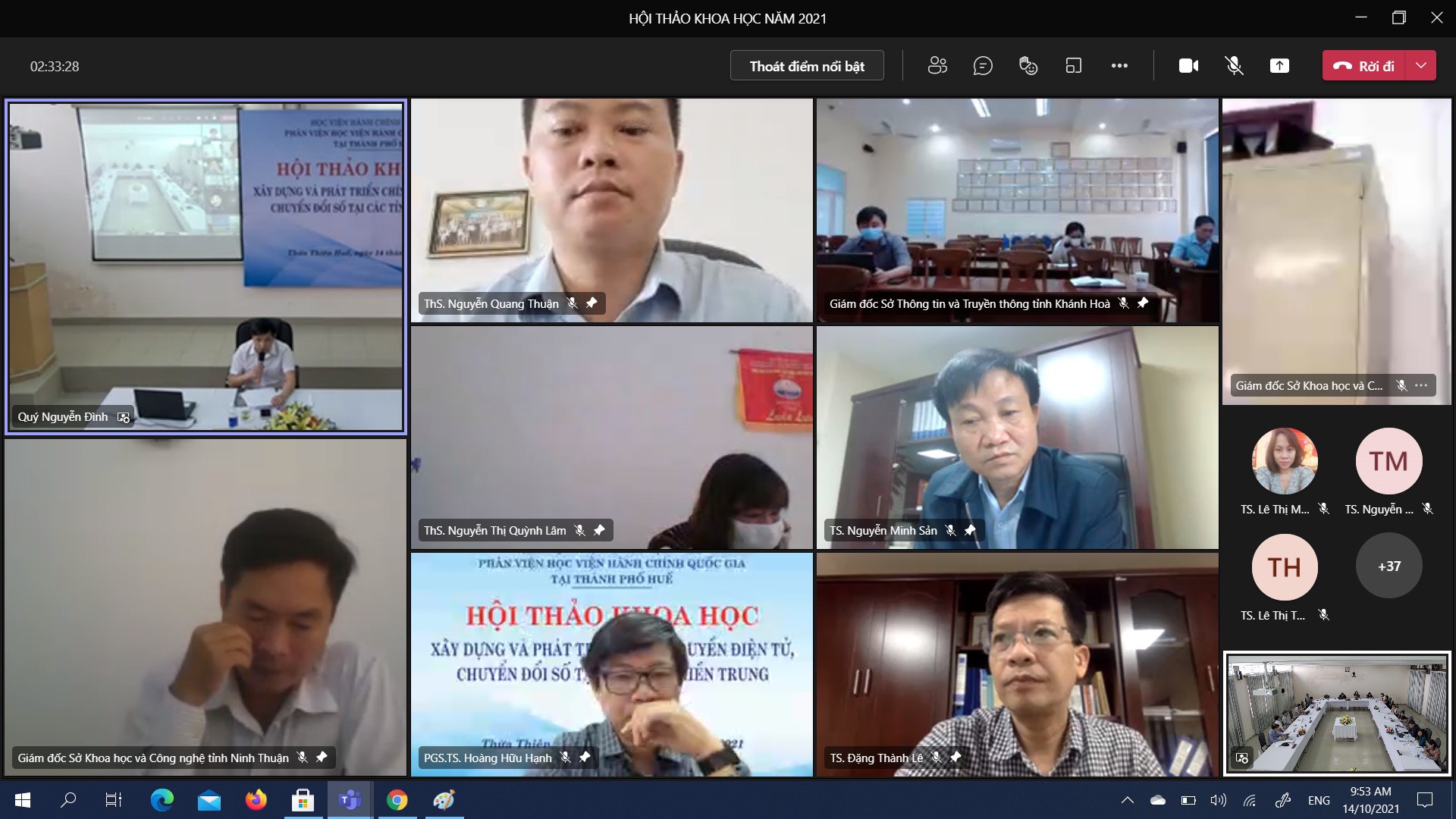Image resolution: width=1456 pixels, height=819 pixels.
Task: Open options on Giám đốc Sở Khoa học tile
Action: [1421, 385]
